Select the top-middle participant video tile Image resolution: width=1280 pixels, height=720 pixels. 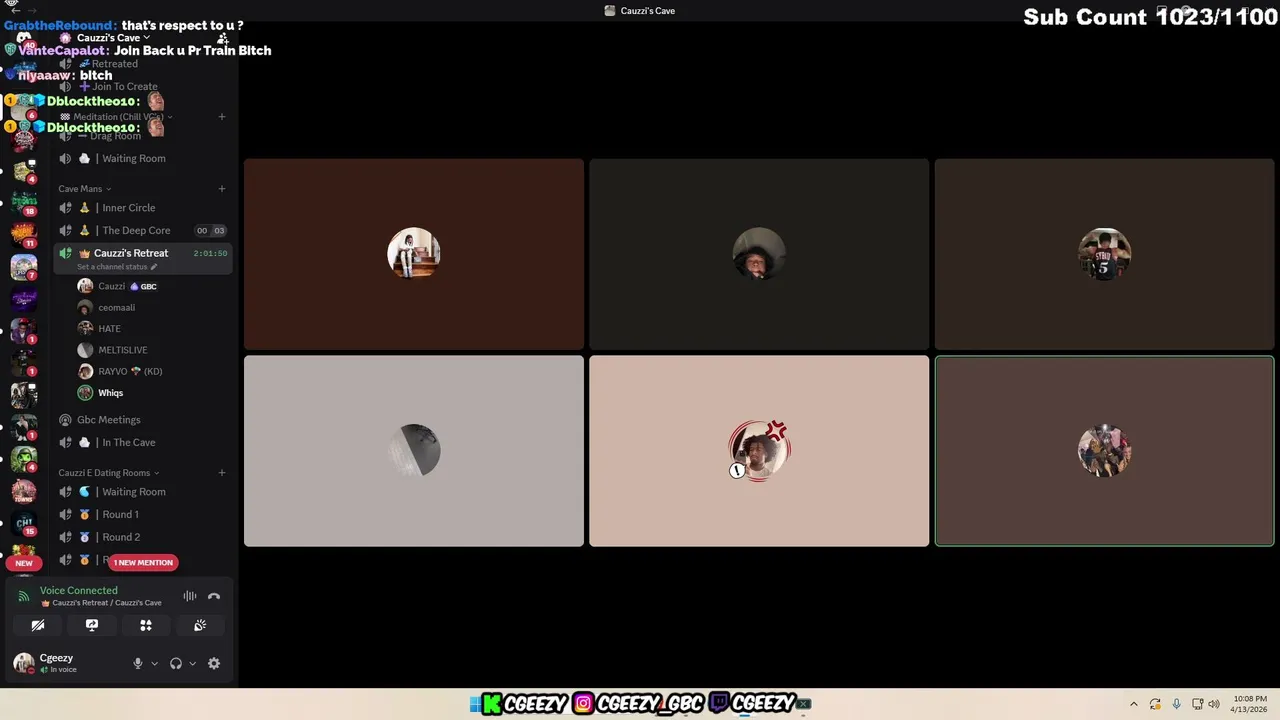pos(759,254)
